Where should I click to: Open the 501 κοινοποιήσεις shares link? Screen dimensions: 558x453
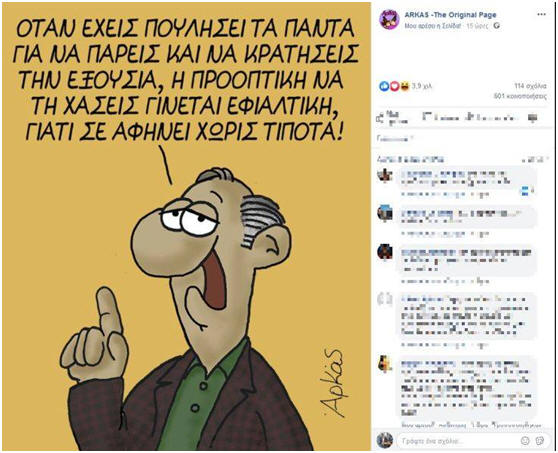[520, 96]
